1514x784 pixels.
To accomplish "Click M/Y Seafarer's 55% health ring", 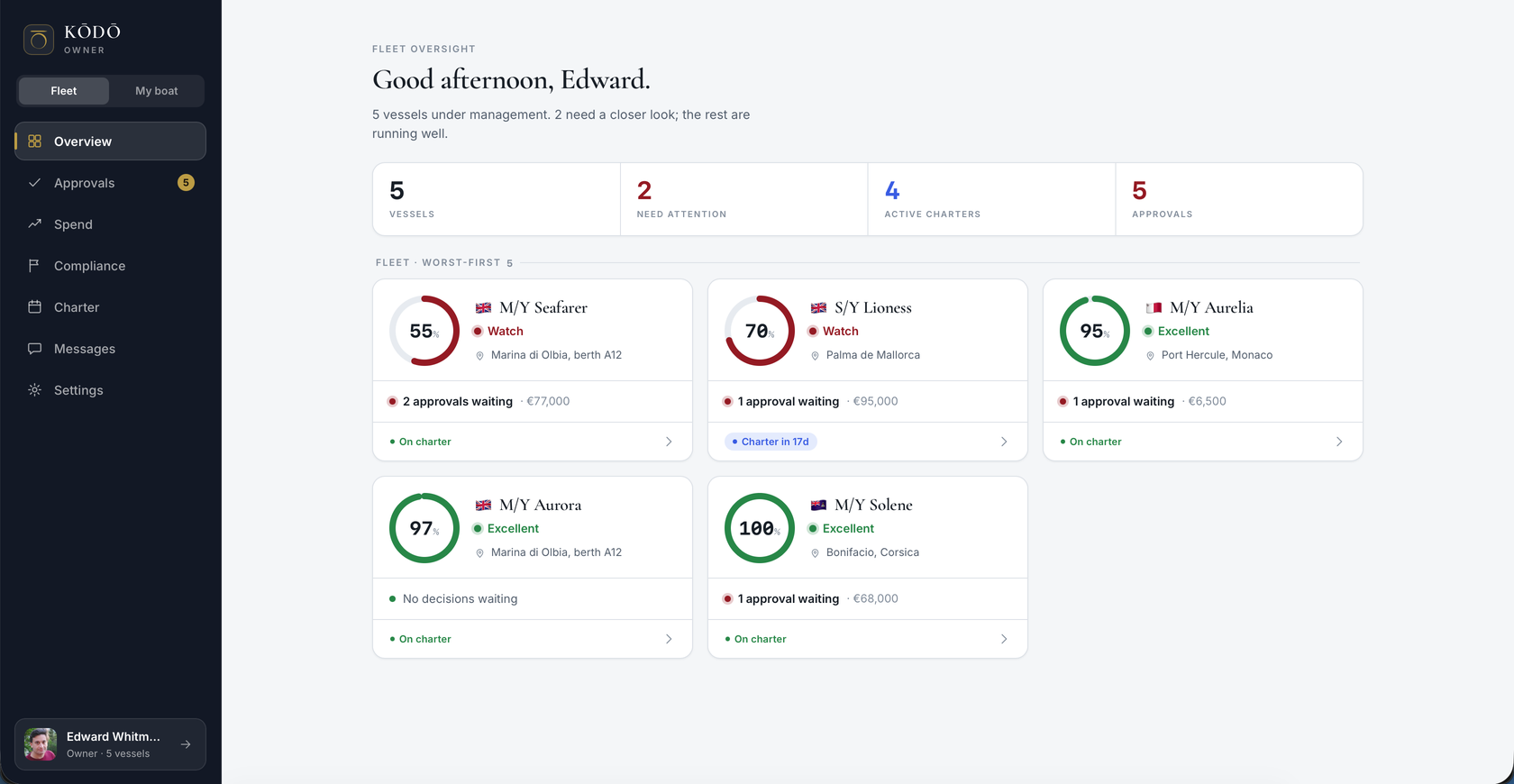I will tap(424, 331).
